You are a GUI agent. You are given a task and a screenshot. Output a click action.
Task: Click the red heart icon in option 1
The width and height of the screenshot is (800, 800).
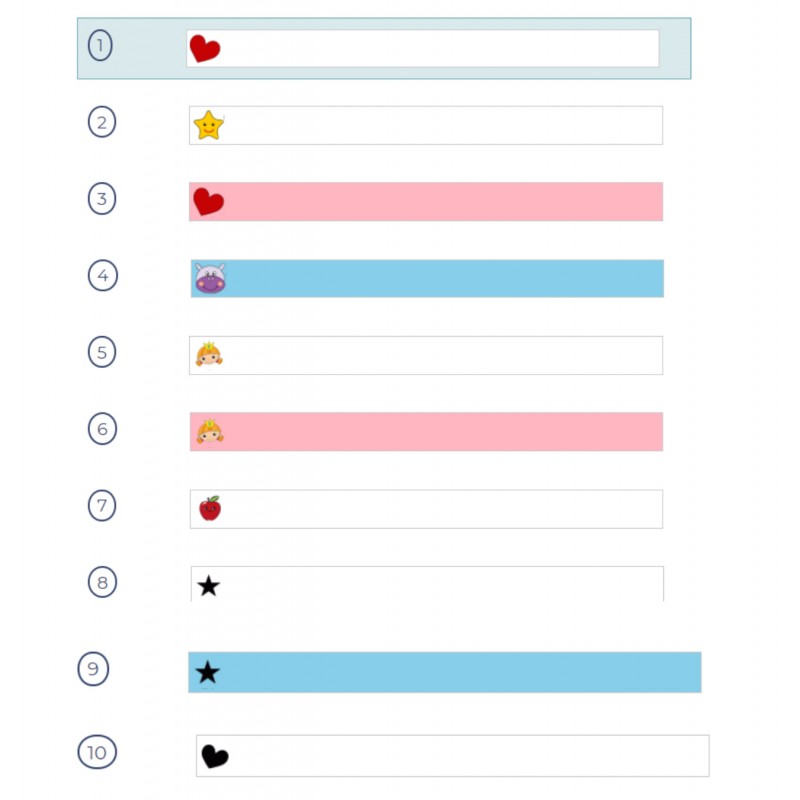click(x=205, y=49)
